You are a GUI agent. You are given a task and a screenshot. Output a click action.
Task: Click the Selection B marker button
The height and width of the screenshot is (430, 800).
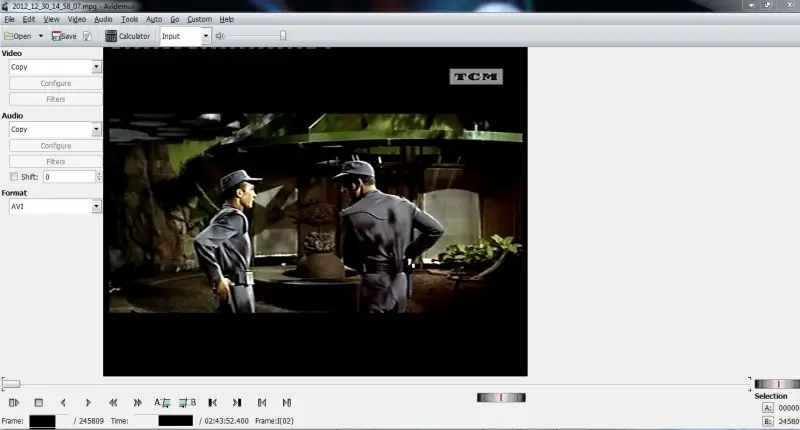(x=768, y=421)
